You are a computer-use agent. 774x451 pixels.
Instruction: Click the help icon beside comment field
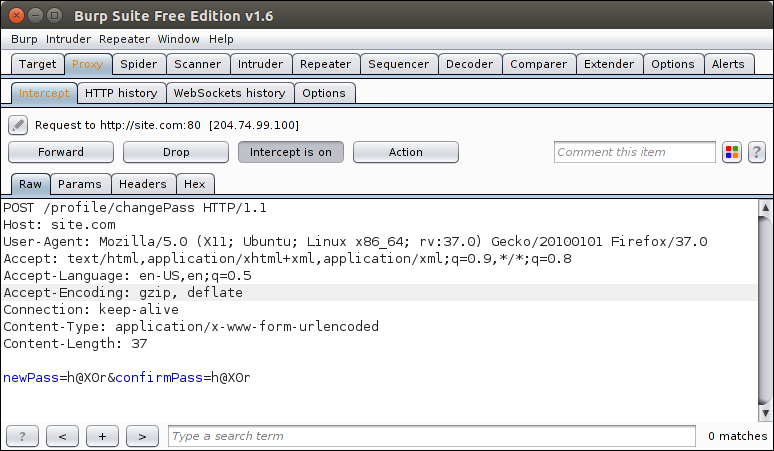(757, 152)
